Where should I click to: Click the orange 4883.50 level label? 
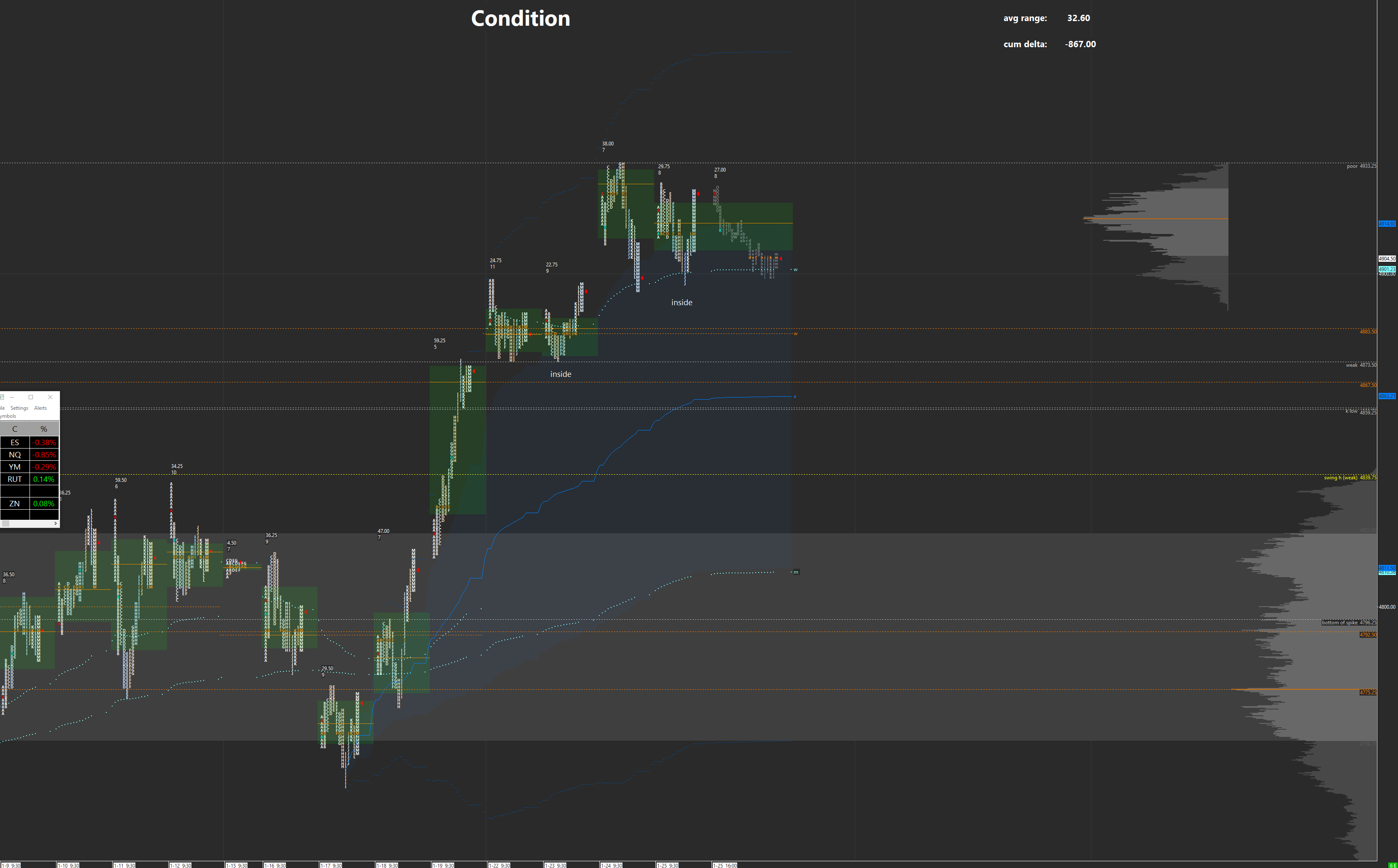click(1368, 332)
